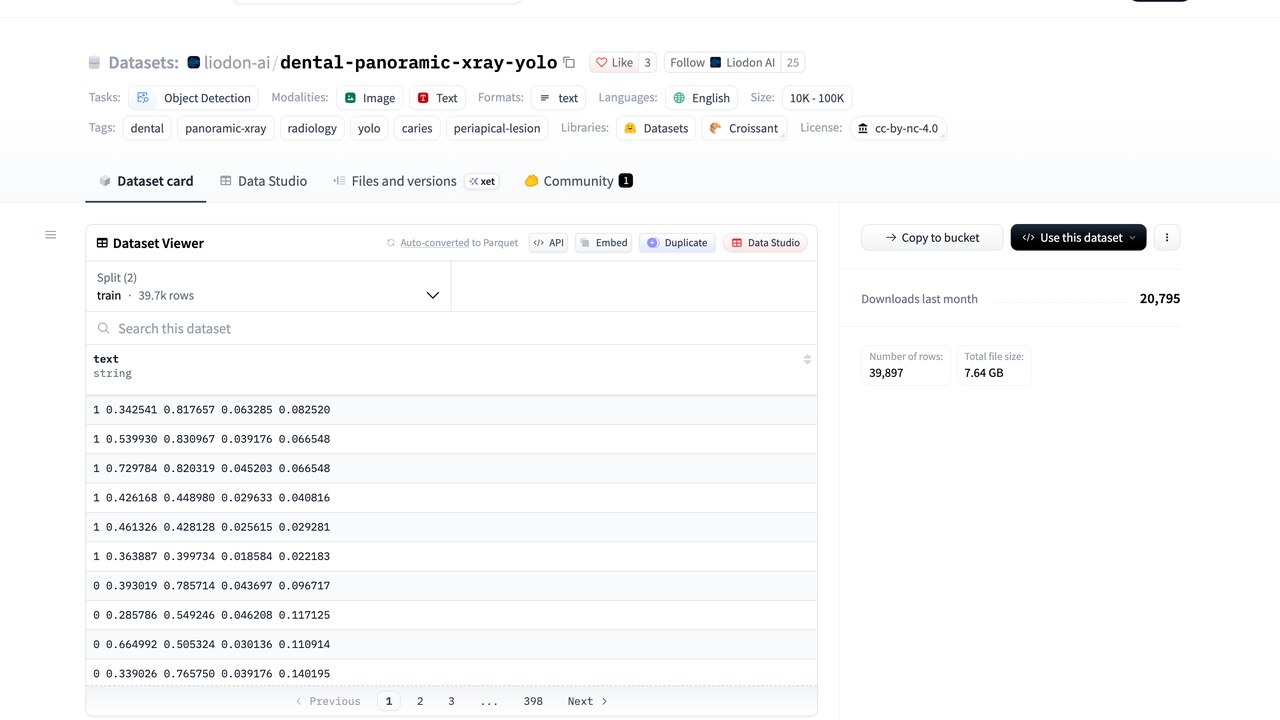Click the Search this dataset field

tap(451, 328)
